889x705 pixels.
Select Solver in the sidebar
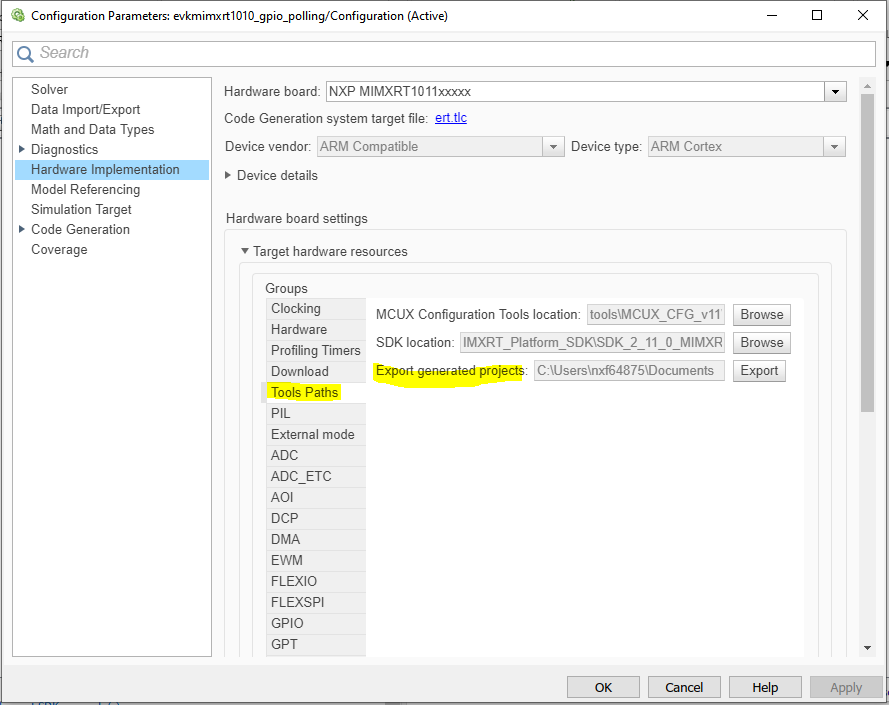49,89
